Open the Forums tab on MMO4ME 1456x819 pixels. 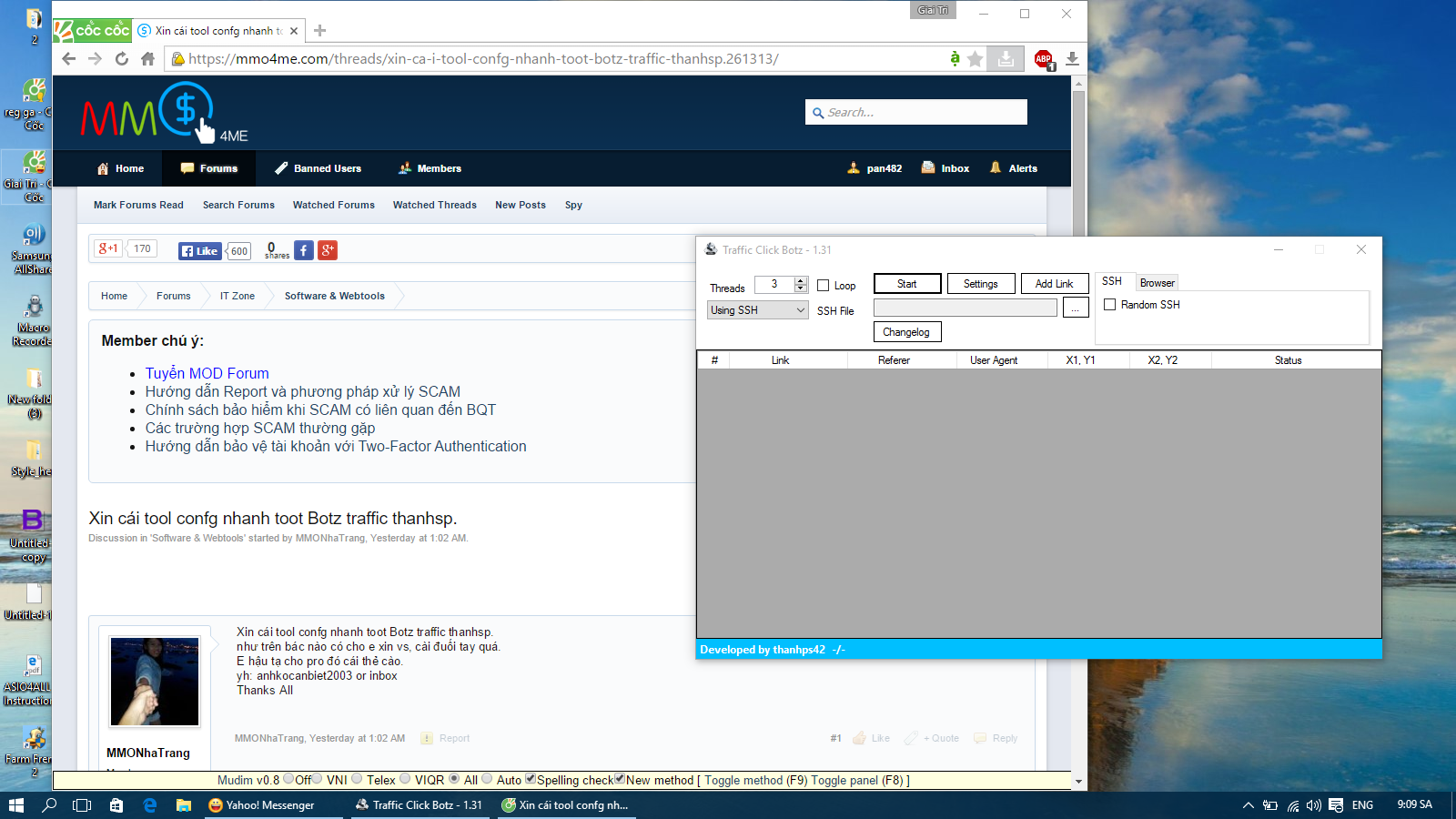pos(209,168)
